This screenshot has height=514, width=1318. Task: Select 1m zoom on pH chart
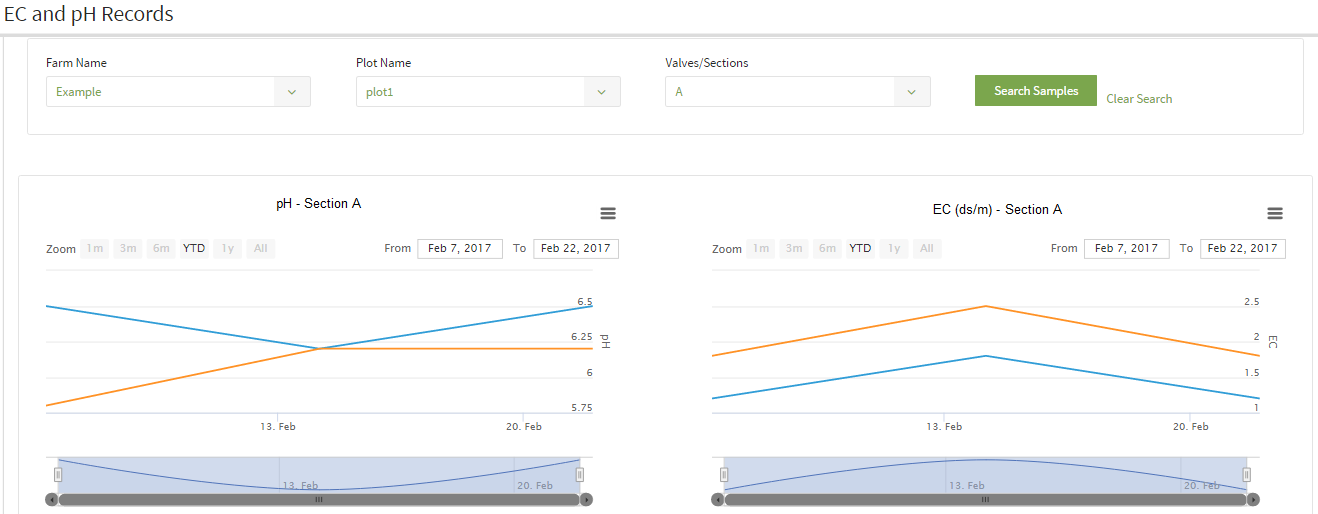95,249
